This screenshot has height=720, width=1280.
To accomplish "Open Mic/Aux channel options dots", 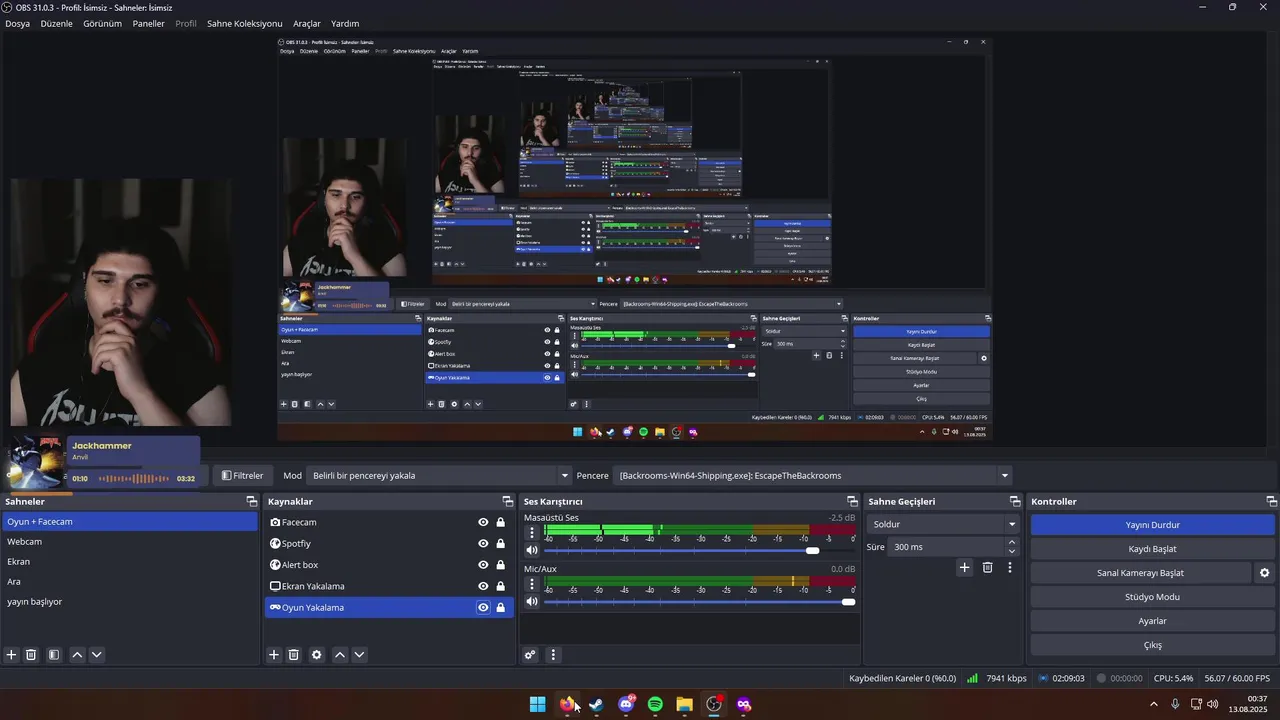I will [x=532, y=584].
